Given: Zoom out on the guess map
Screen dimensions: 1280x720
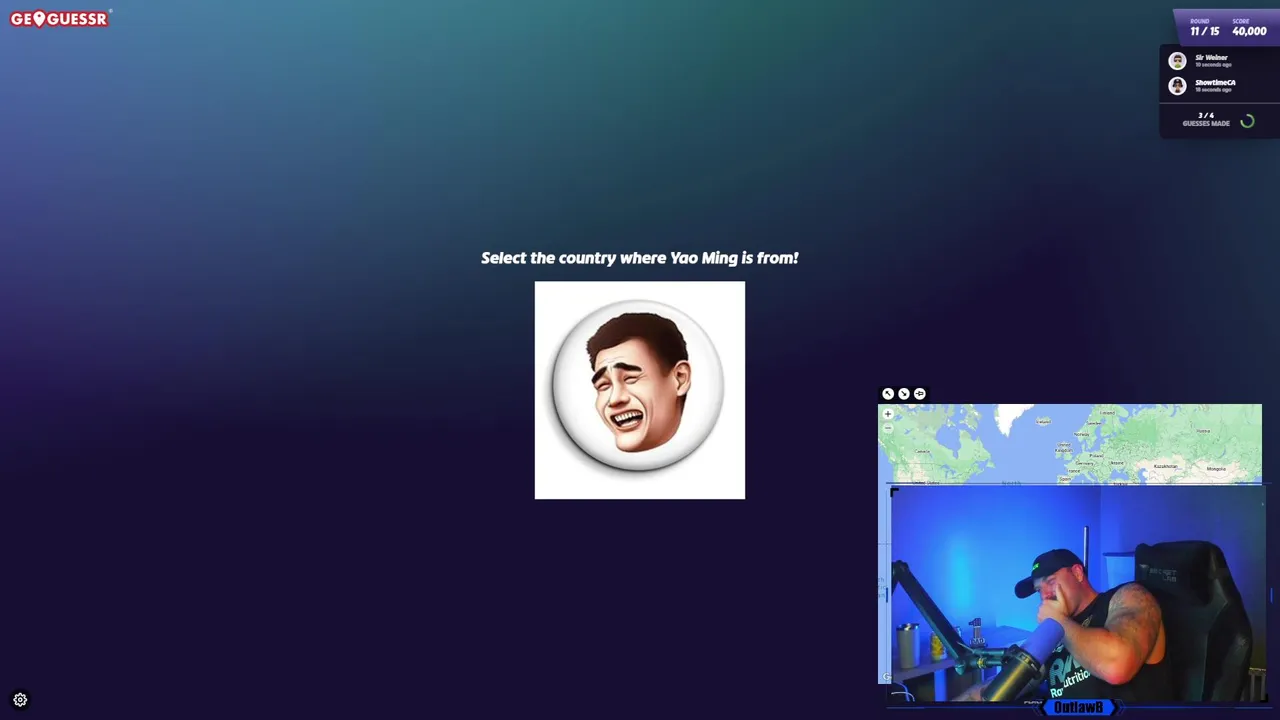Looking at the screenshot, I should (888, 428).
